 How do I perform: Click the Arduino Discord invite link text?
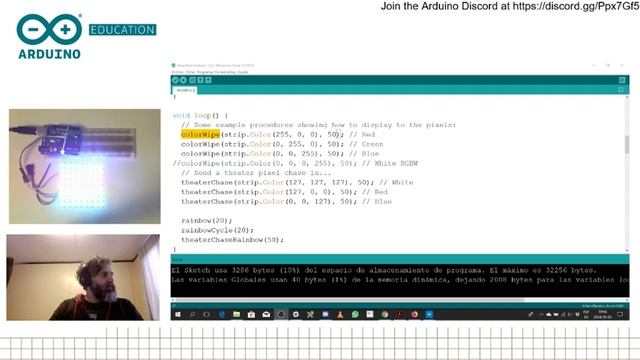510,6
